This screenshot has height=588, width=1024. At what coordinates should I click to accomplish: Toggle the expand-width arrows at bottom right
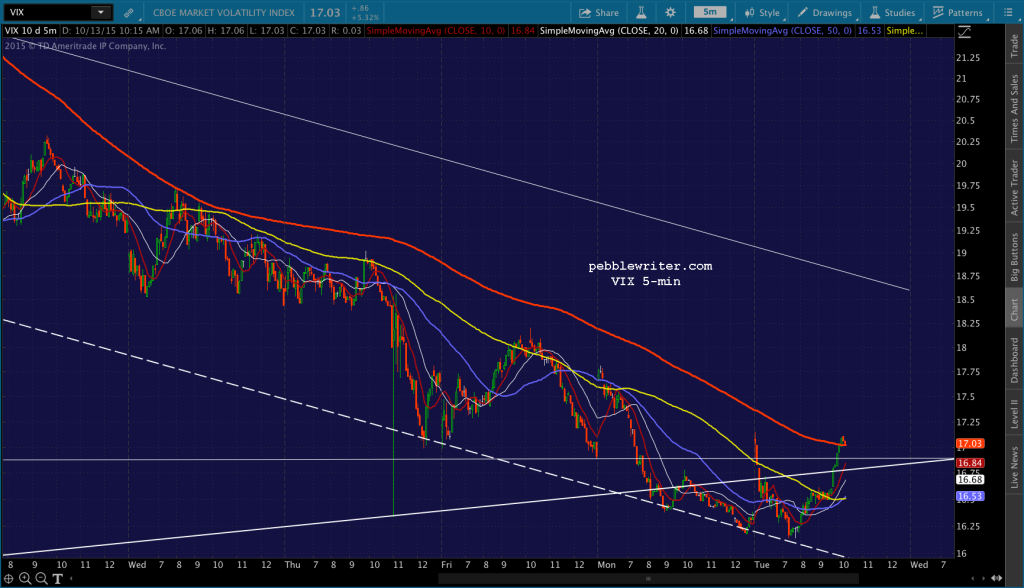coord(997,578)
